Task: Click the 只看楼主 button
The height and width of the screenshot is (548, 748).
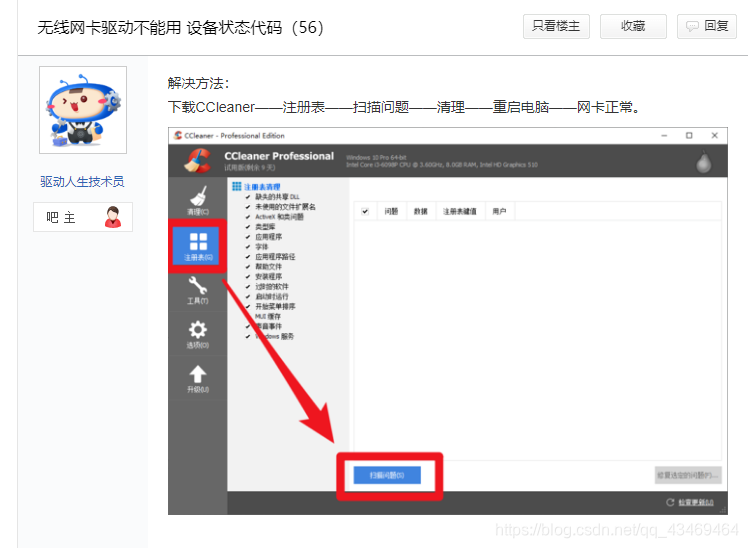Action: coord(556,26)
